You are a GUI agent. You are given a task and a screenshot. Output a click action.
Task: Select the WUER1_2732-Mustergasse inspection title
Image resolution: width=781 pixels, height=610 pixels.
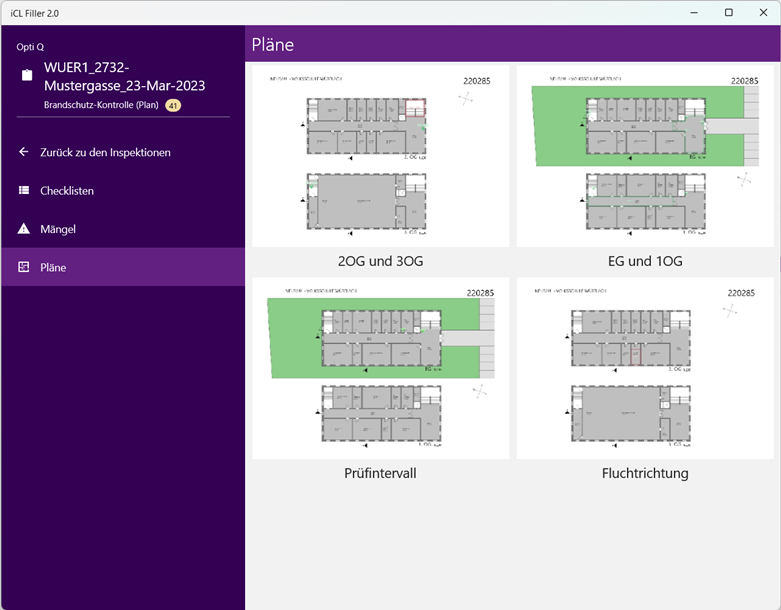pyautogui.click(x=124, y=77)
